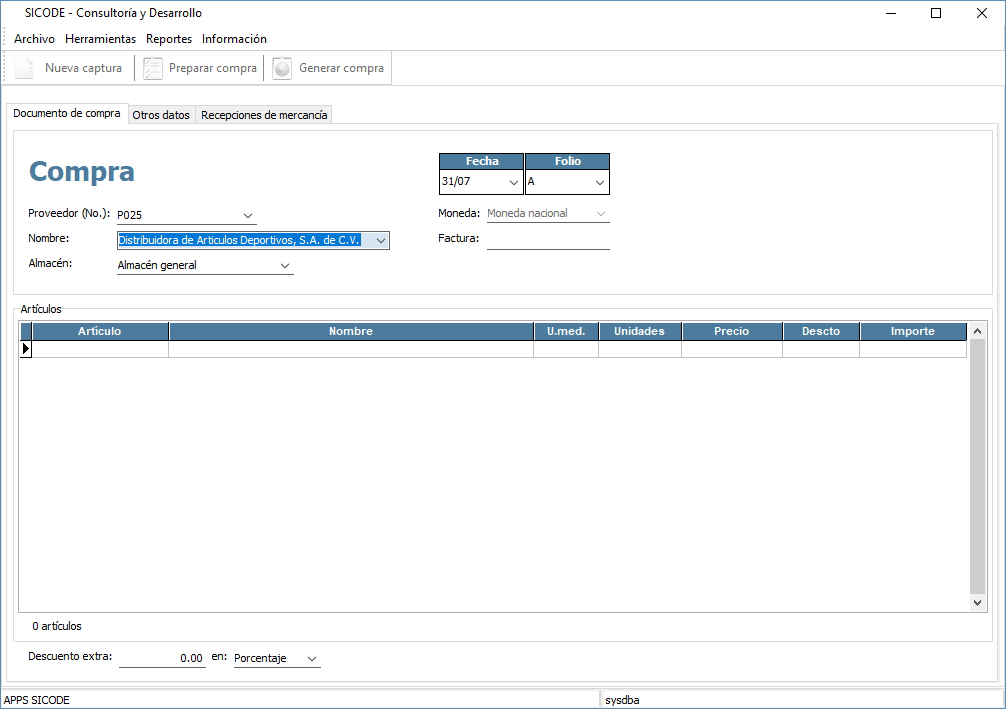The width and height of the screenshot is (1006, 709).
Task: Open the Información menu
Action: point(234,39)
